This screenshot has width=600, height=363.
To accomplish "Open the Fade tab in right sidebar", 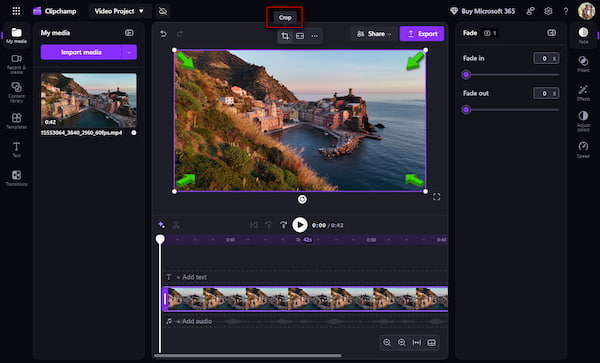I will click(583, 35).
